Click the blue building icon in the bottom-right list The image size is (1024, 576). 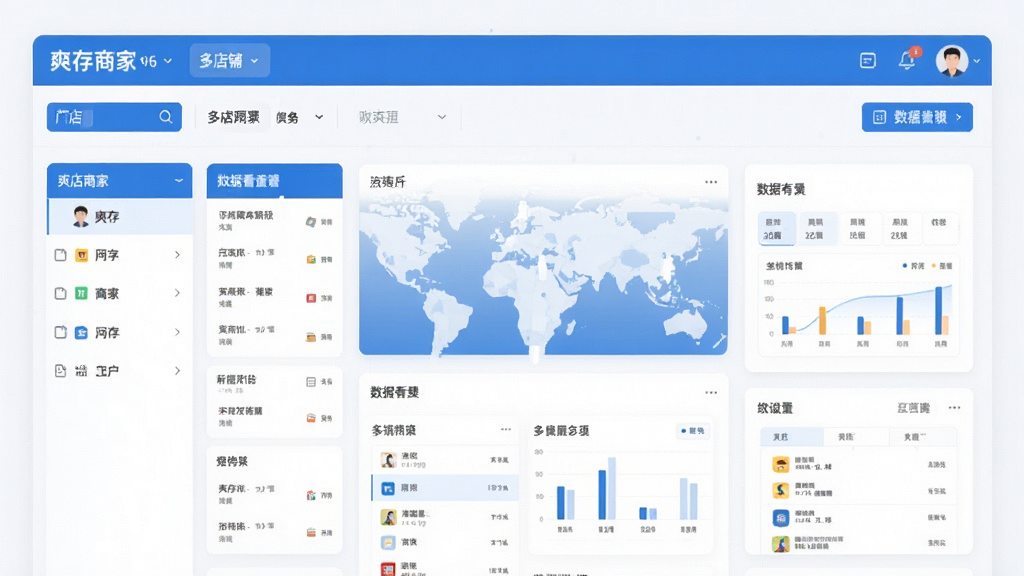click(780, 518)
